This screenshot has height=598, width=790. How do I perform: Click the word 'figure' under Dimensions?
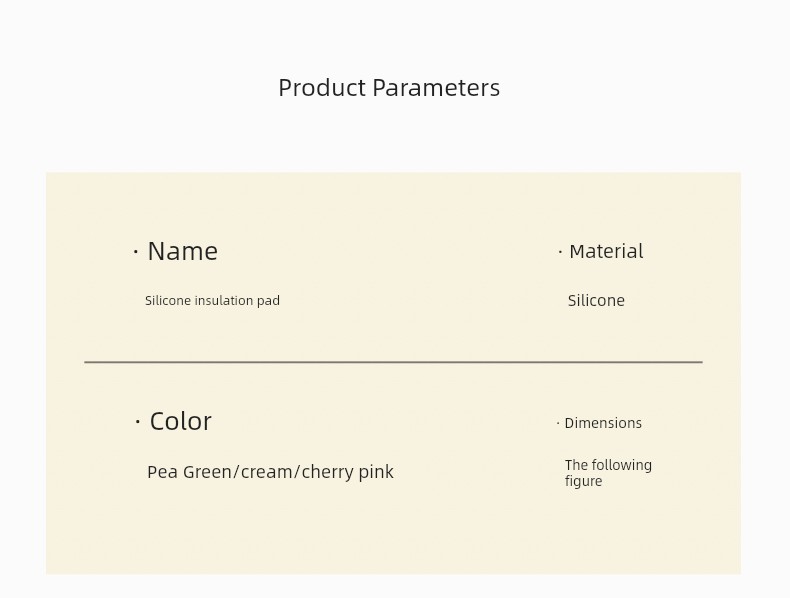[583, 481]
